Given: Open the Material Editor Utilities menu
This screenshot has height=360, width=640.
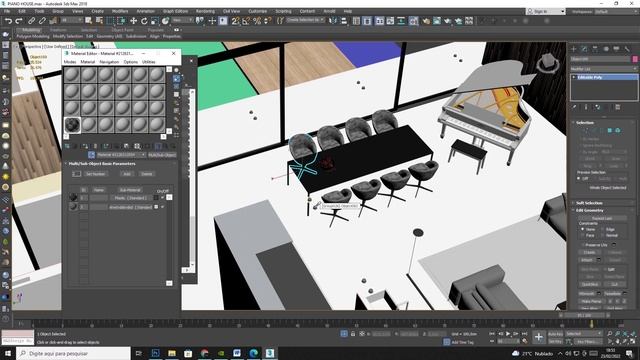Looking at the screenshot, I should (x=149, y=62).
